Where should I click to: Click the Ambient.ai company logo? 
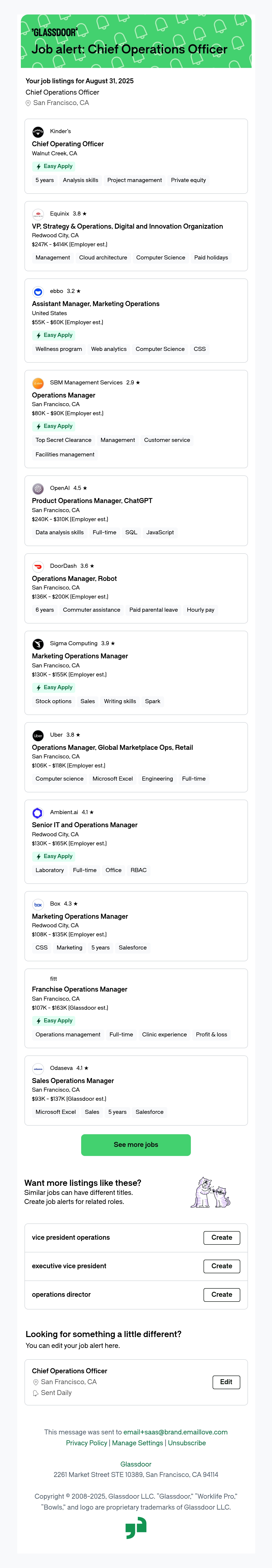click(38, 813)
